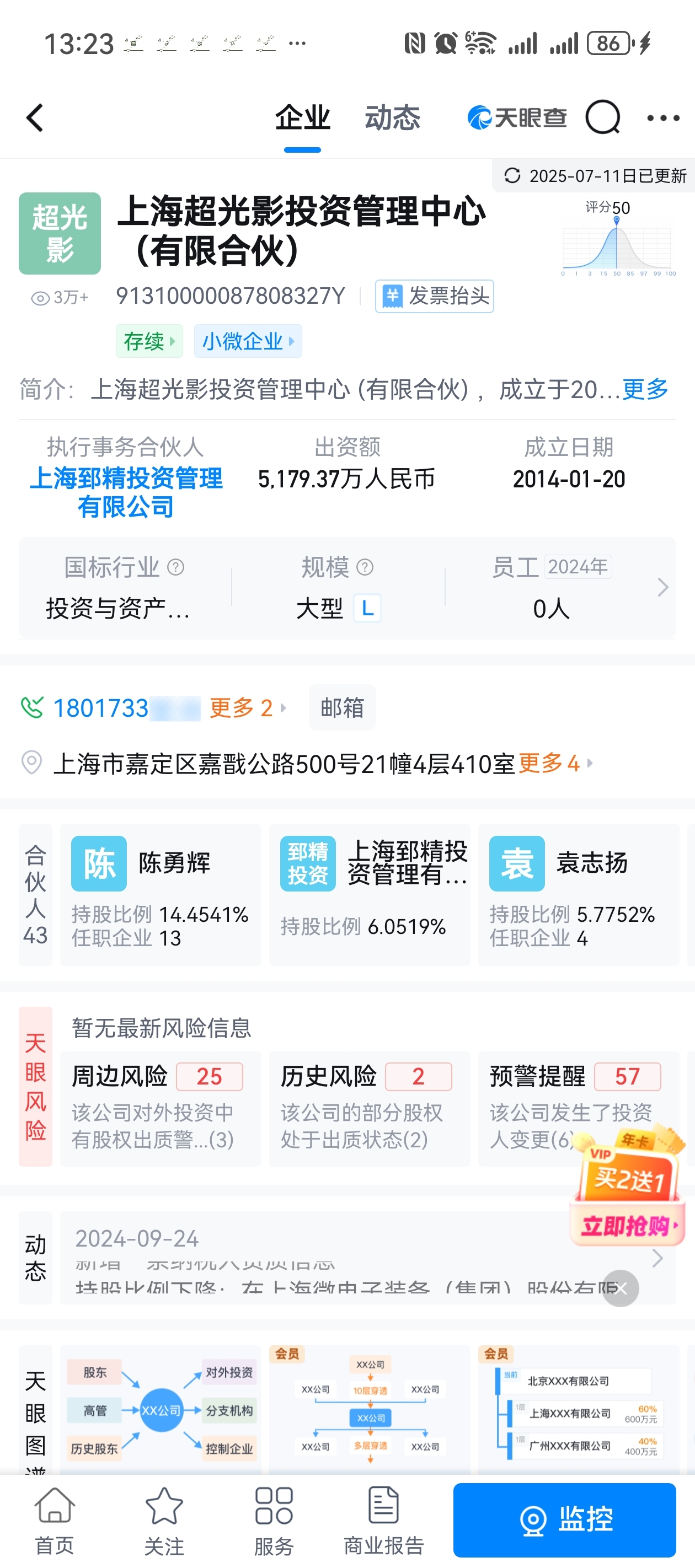Open the 商业报告 document icon
The width and height of the screenshot is (695, 1568).
[384, 1504]
